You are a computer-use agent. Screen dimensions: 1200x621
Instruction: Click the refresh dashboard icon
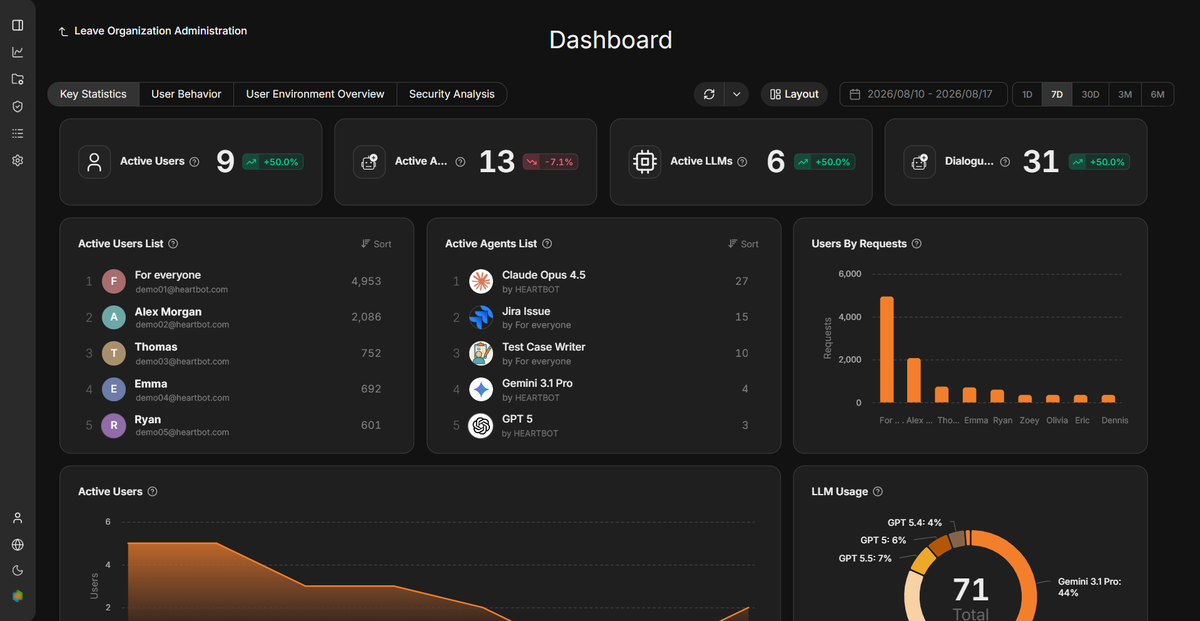[x=709, y=94]
